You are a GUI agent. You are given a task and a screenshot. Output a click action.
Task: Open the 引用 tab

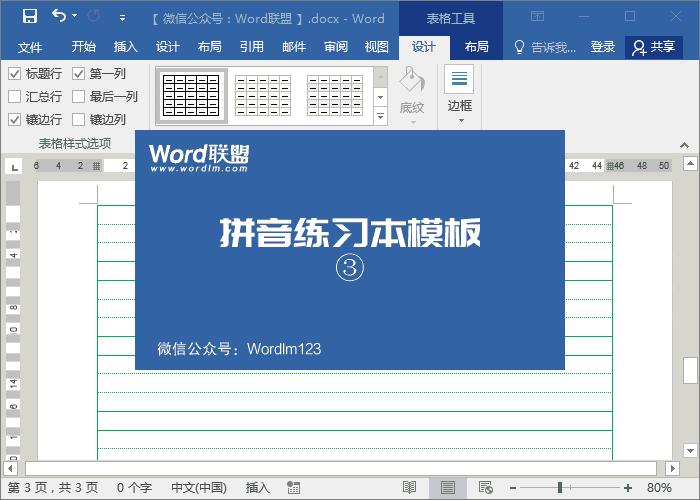(x=251, y=47)
